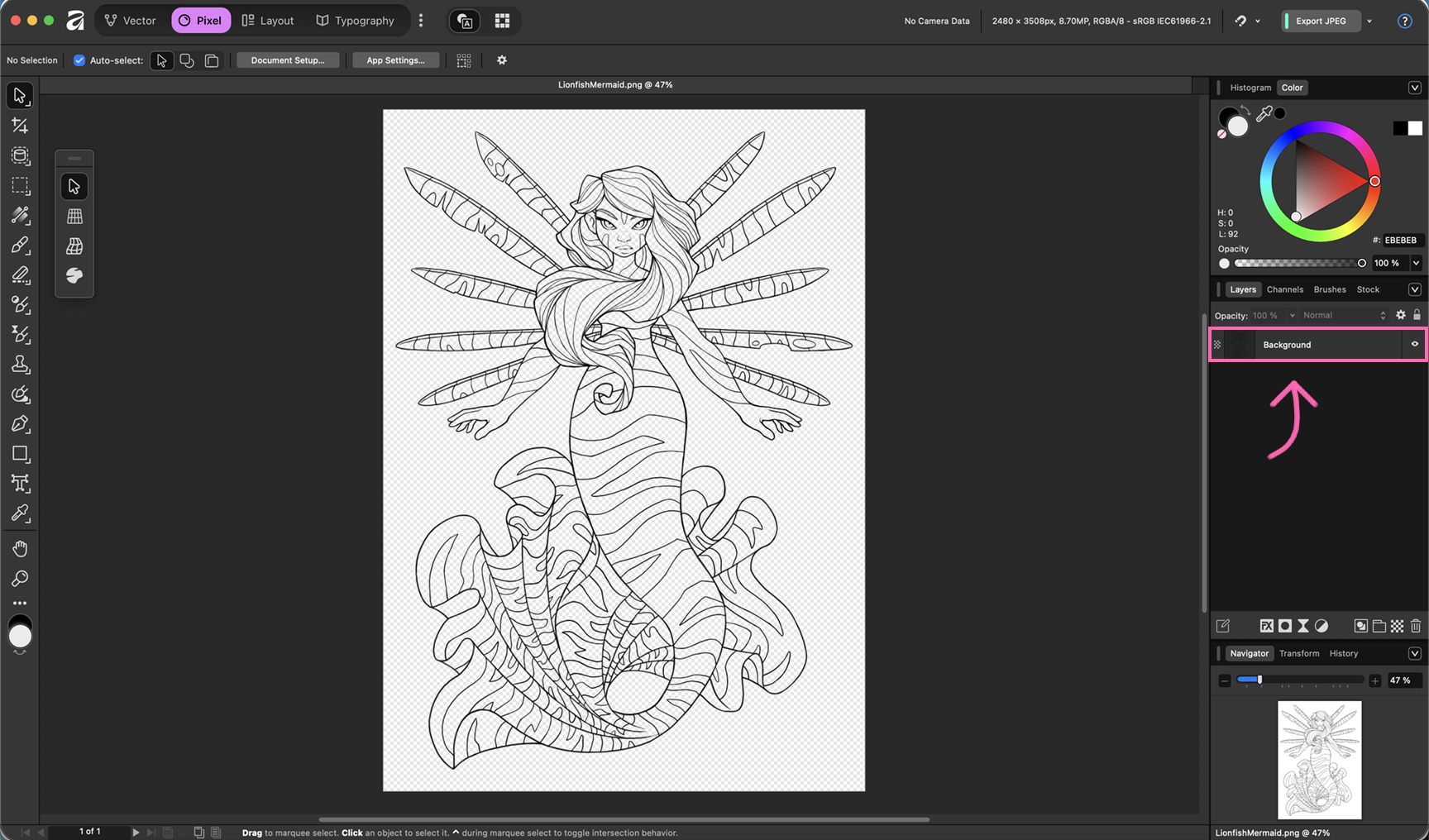Screen dimensions: 1429x840
Task: Set no-fill red slash swatch
Action: coord(1221,134)
